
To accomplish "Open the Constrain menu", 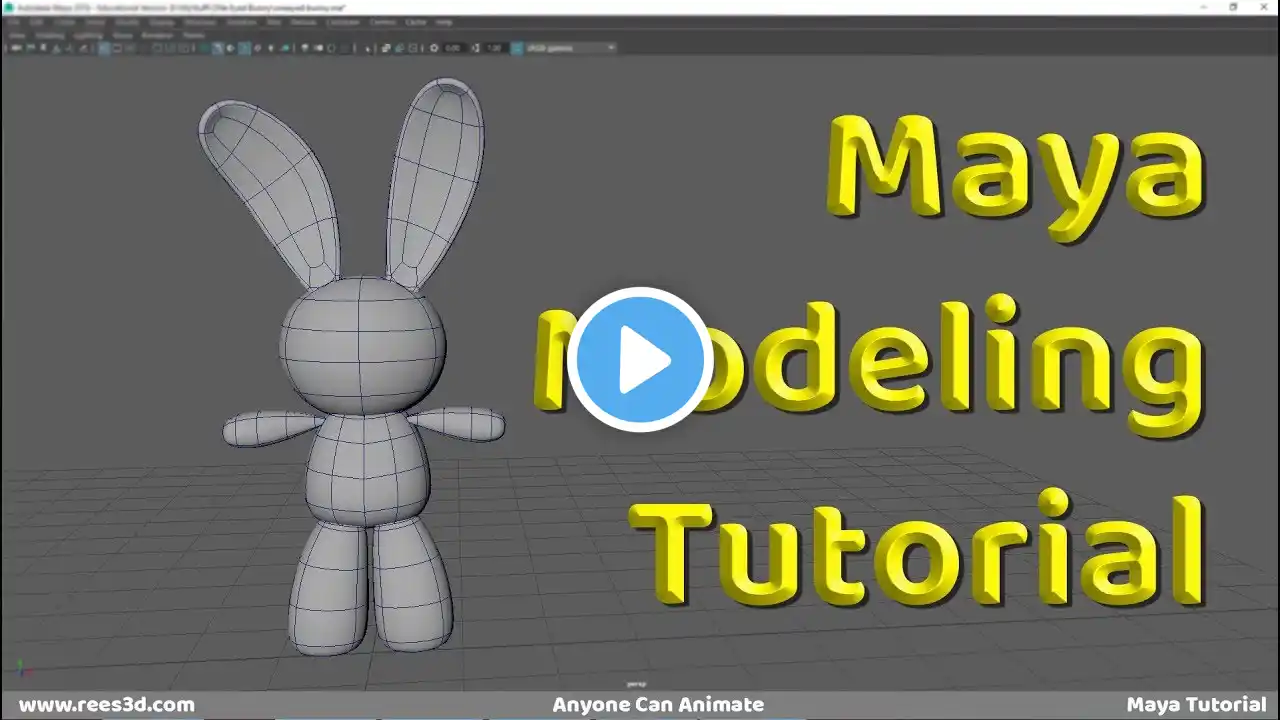I will click(x=343, y=21).
